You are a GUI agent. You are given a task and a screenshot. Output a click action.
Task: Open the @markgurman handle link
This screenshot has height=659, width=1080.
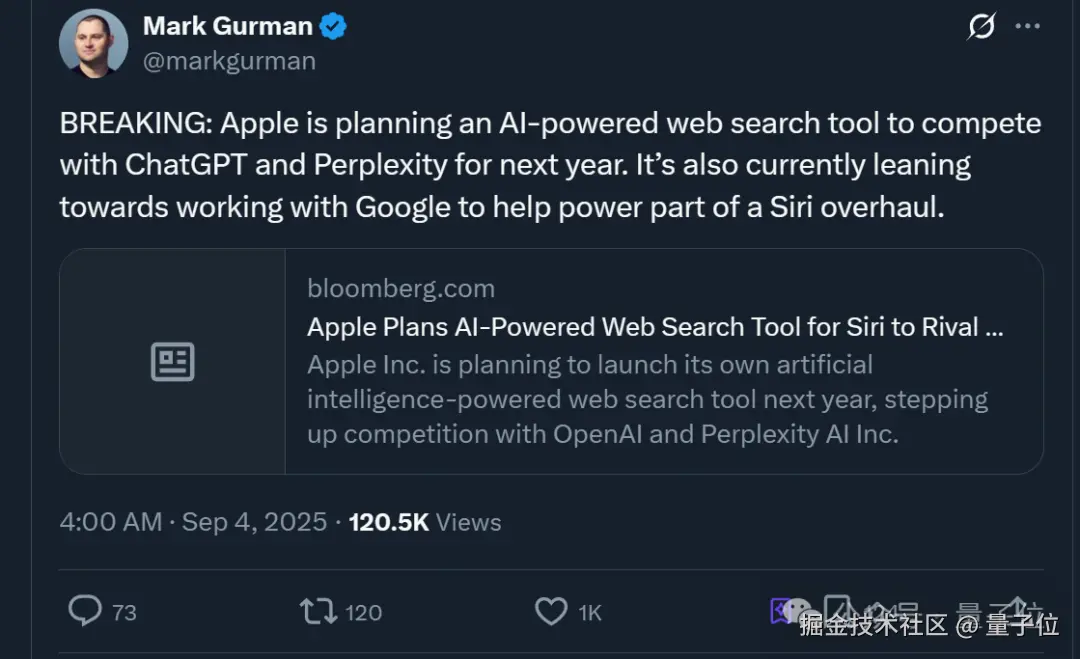coord(229,61)
